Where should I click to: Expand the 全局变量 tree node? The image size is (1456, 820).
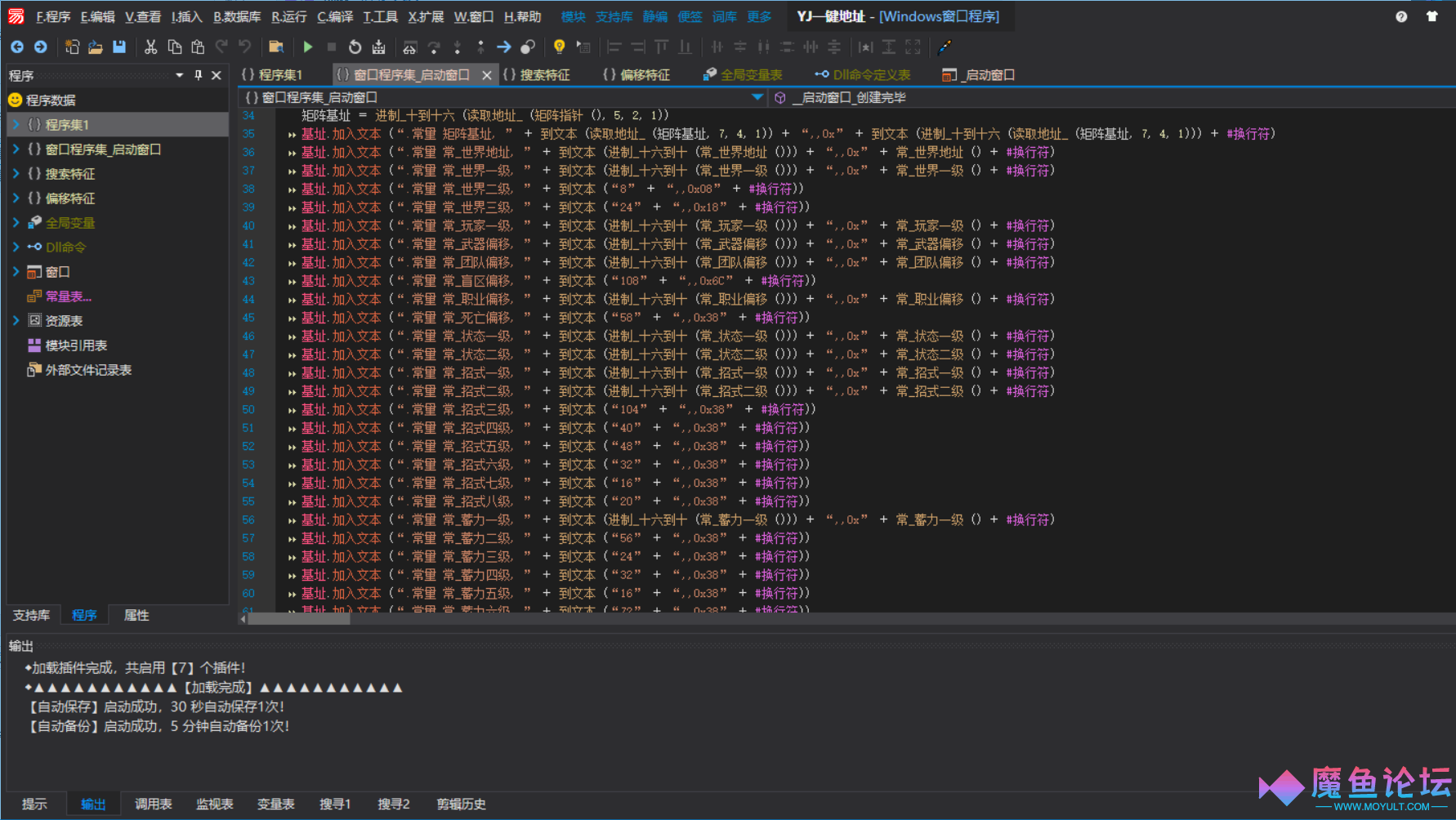coord(16,223)
